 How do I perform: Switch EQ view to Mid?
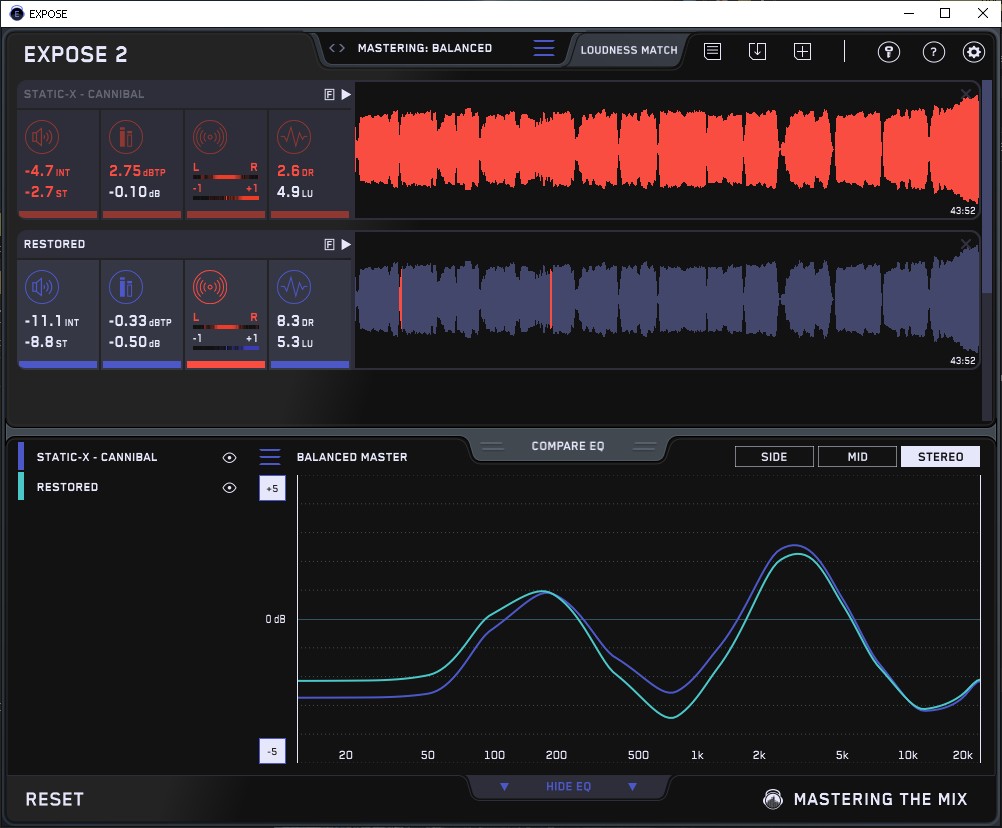857,457
